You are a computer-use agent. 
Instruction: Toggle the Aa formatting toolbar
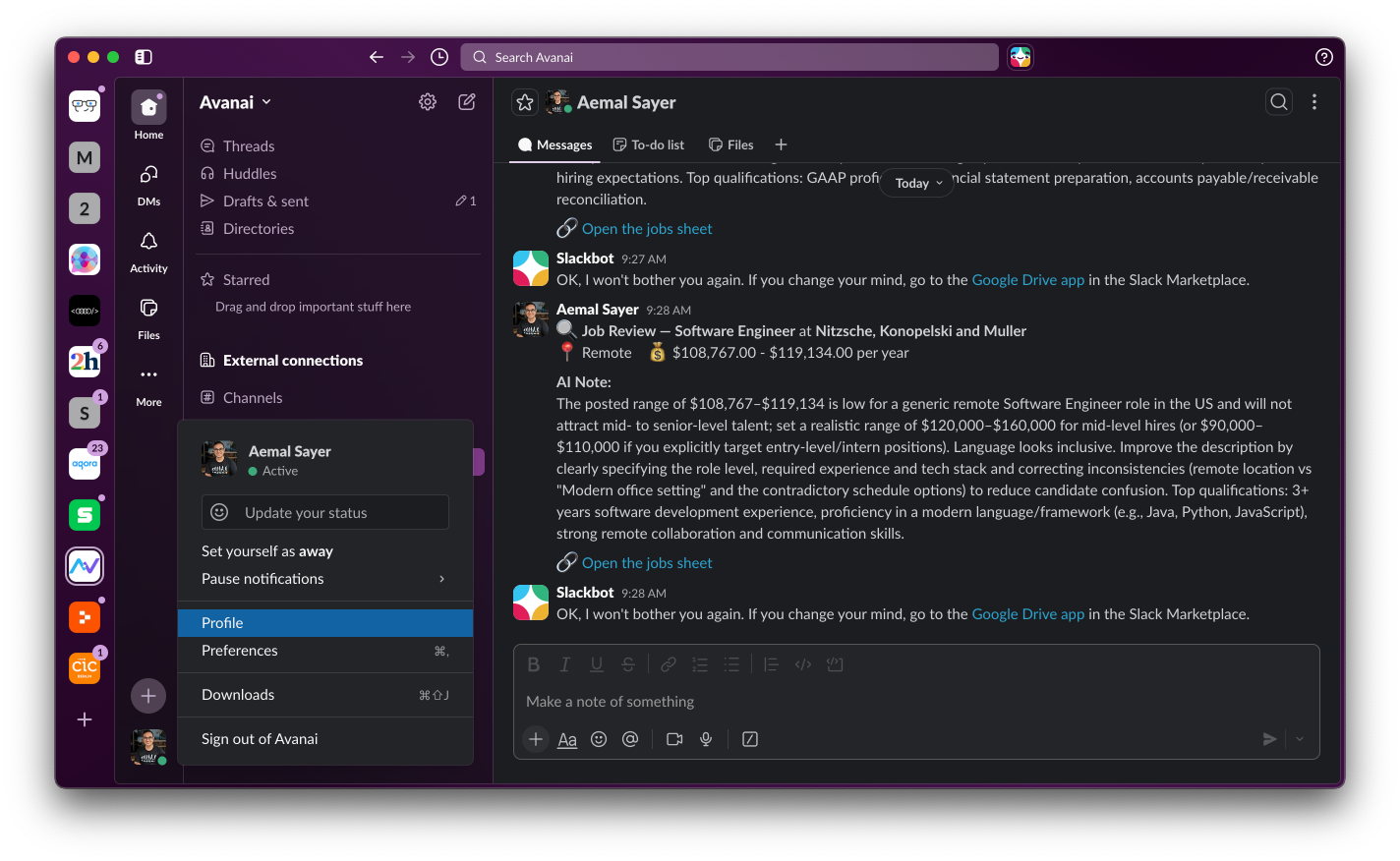[567, 739]
